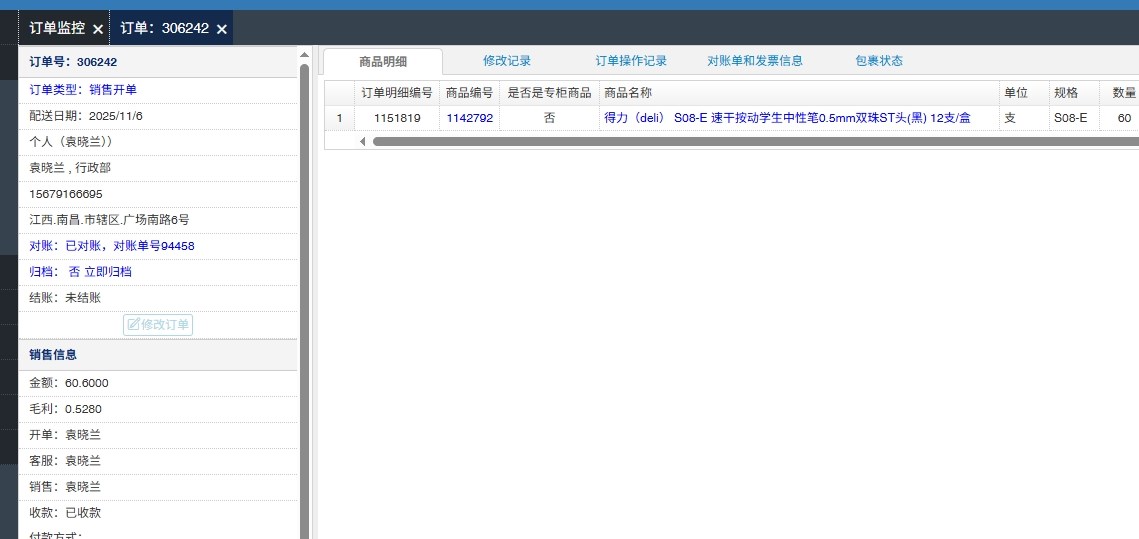1139x539 pixels.
Task: Click the left panel scroll-up arrow
Action: pos(304,52)
